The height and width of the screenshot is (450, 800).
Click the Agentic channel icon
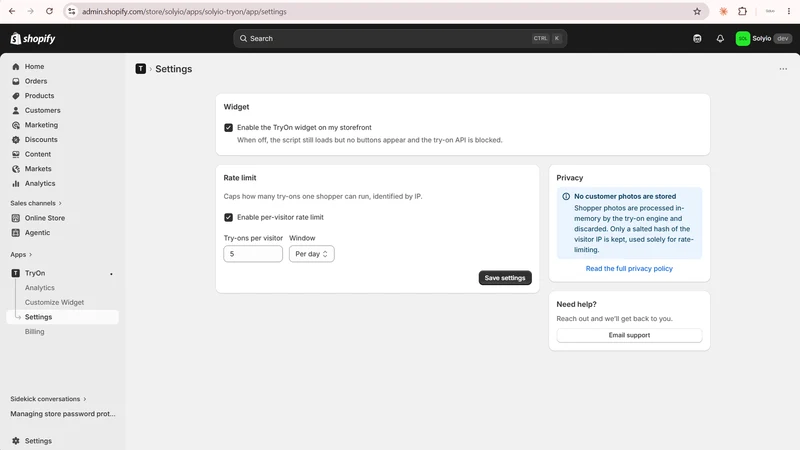tap(16, 233)
